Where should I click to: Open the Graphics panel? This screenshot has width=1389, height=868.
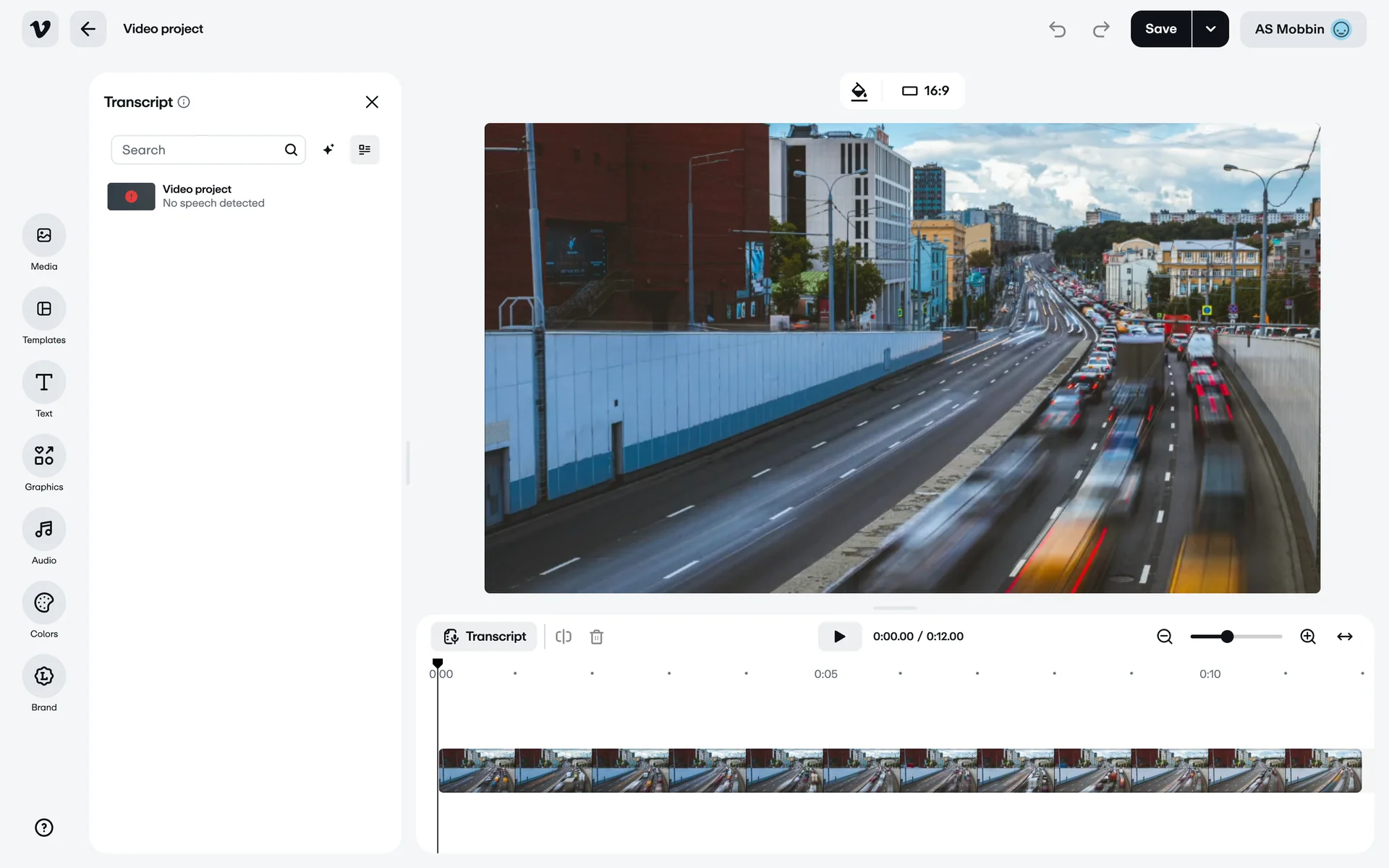43,456
